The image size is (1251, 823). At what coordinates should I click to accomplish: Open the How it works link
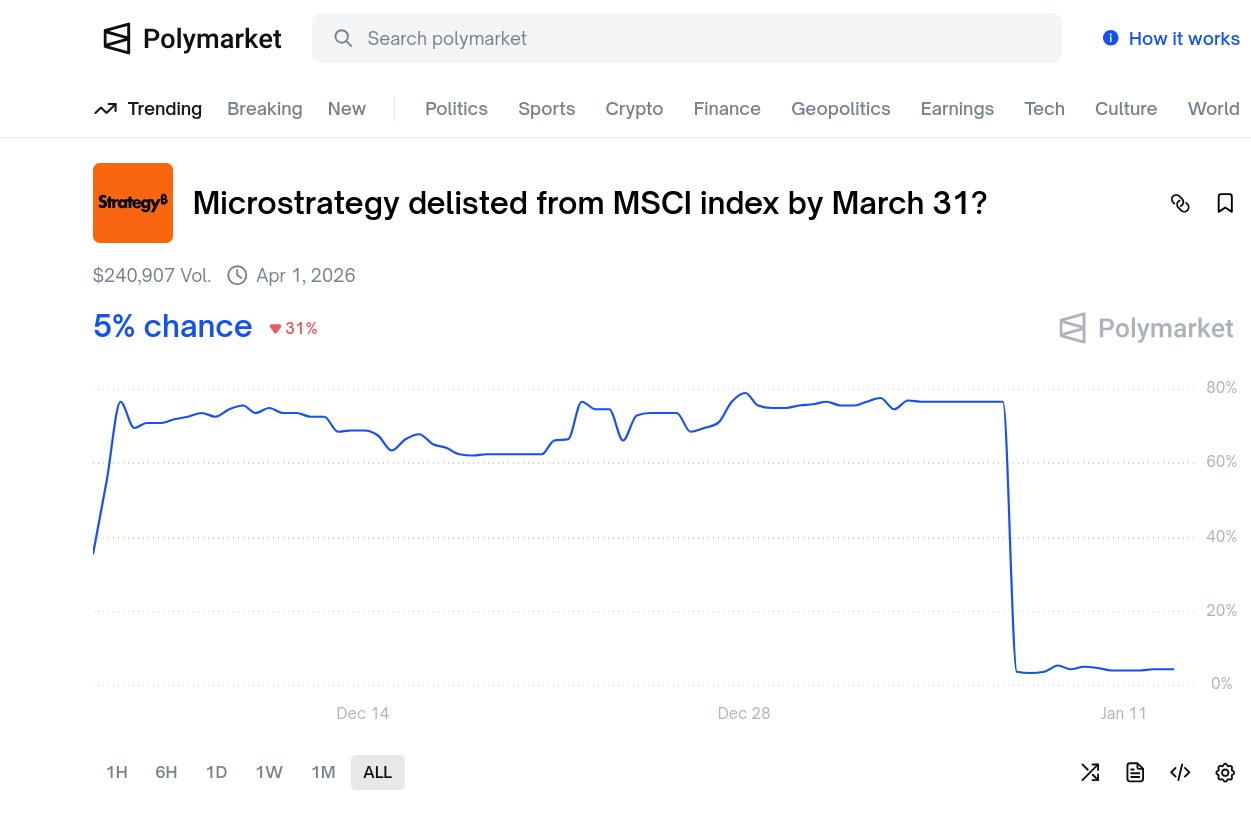[x=1184, y=39]
